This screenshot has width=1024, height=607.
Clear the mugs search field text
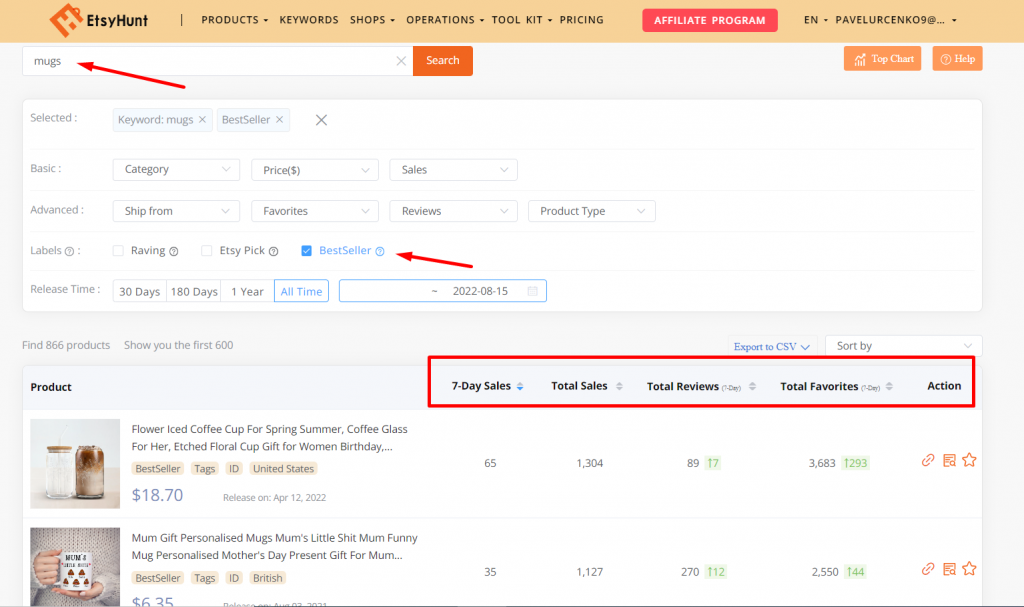[401, 61]
